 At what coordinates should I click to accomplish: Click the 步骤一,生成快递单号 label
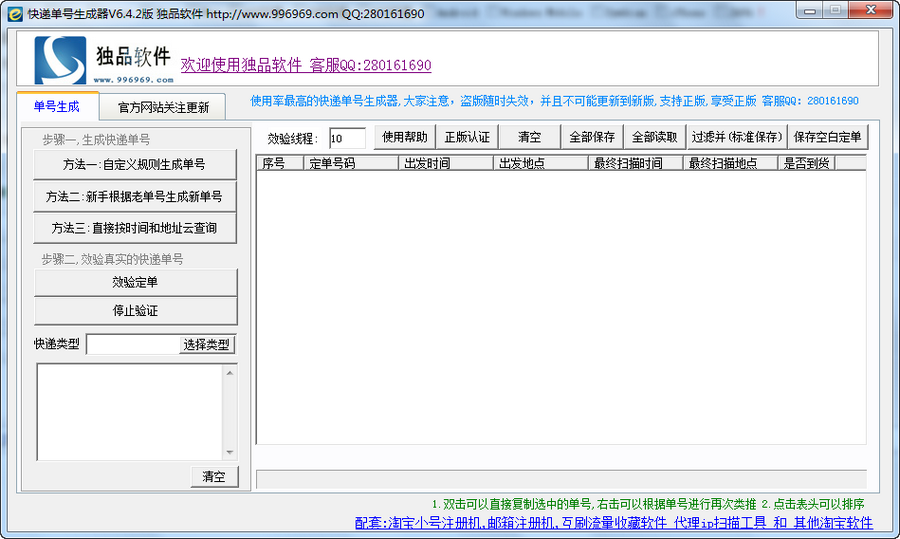(96, 139)
